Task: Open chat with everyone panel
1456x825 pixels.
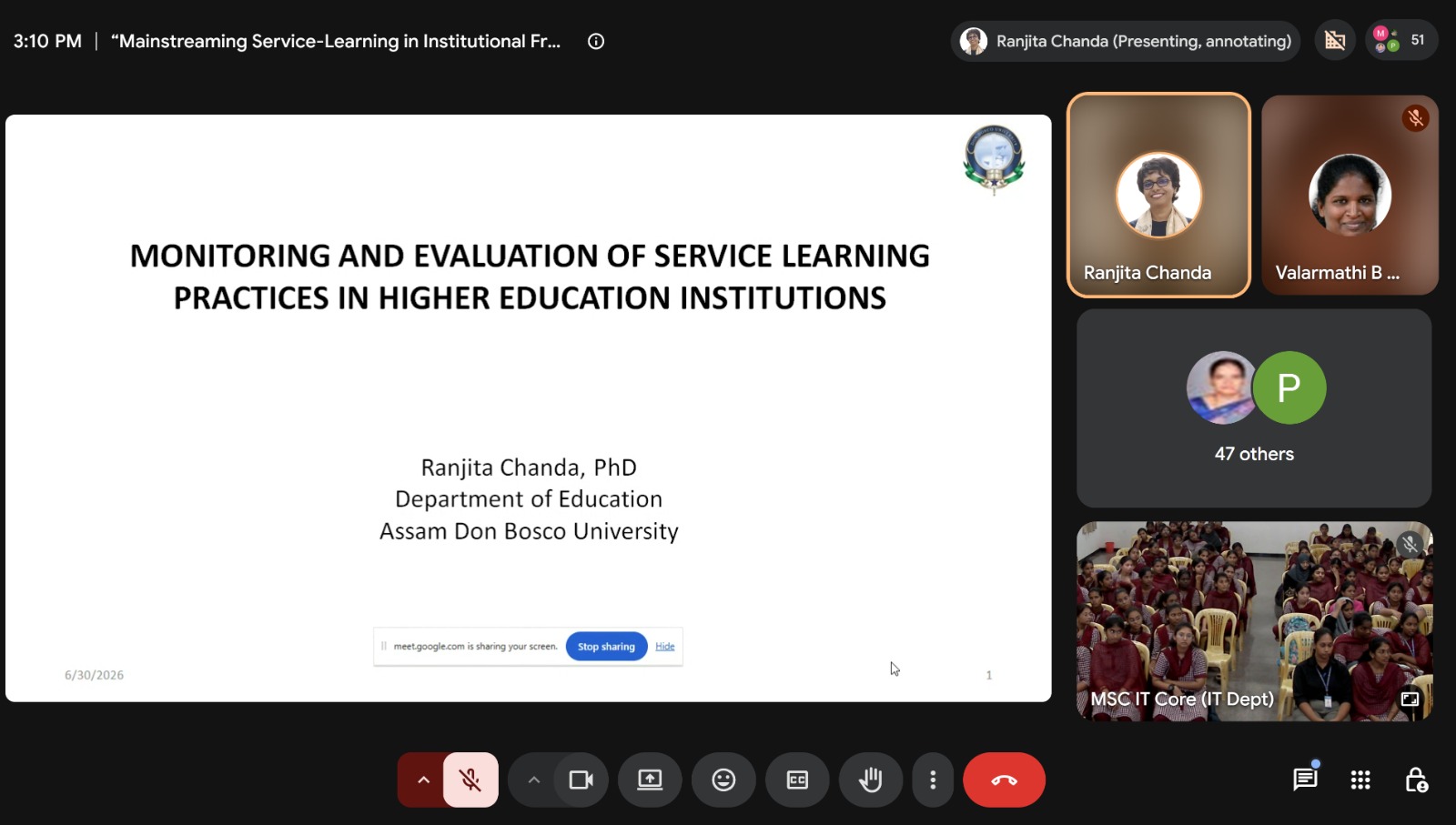Action: point(1305,780)
